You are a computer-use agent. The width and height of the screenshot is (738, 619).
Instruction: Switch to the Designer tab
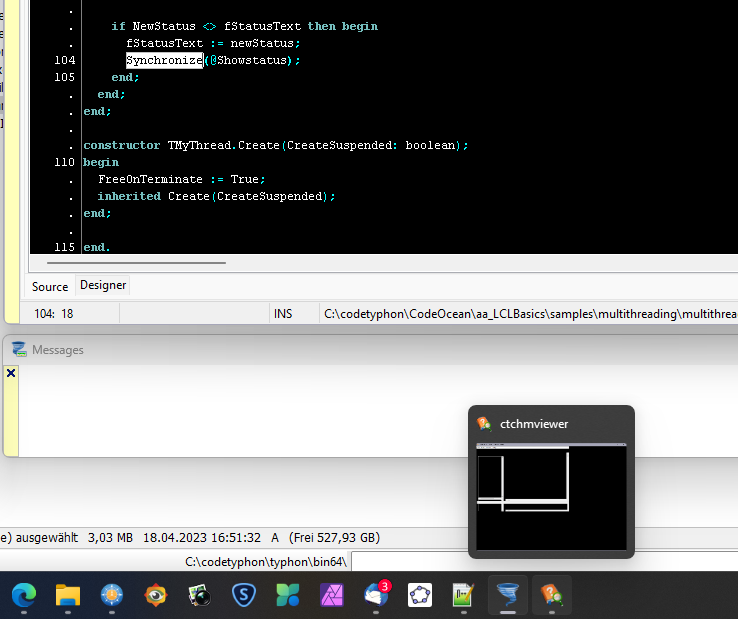coord(103,285)
